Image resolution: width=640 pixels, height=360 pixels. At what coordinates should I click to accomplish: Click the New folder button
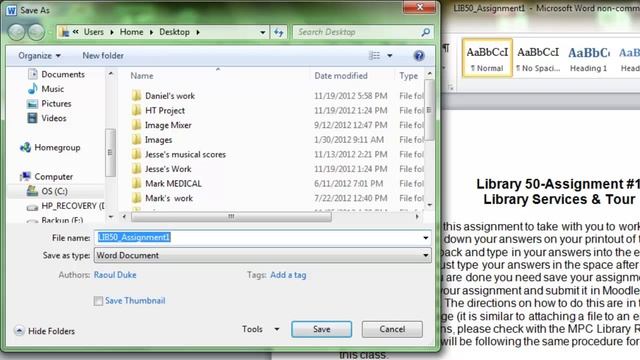point(103,56)
